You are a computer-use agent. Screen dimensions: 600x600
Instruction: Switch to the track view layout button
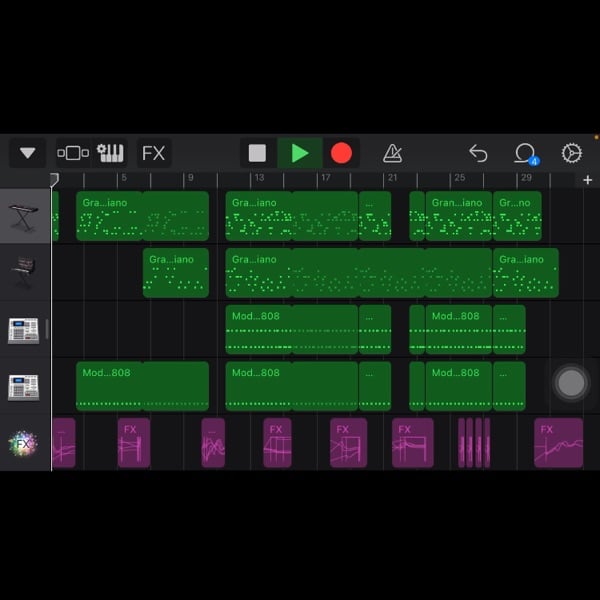tap(73, 153)
